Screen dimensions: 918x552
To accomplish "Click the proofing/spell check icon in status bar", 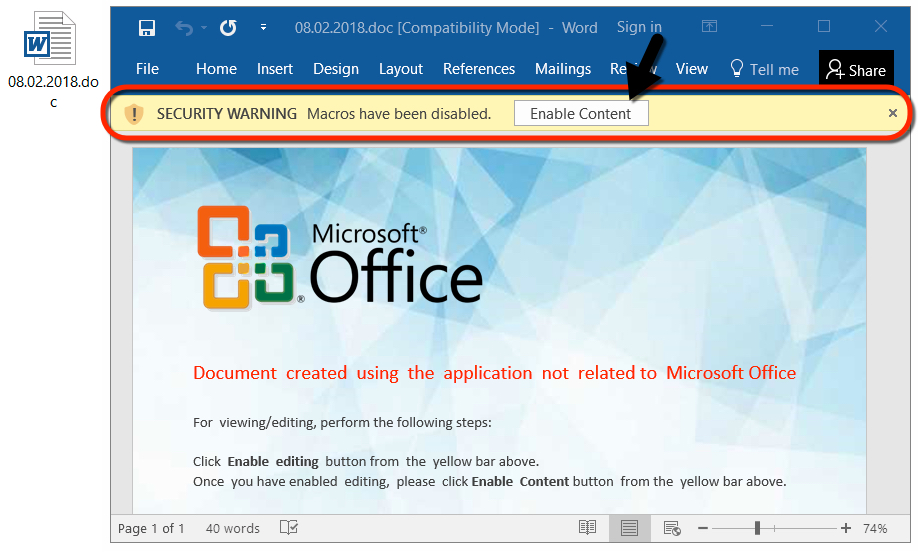I will click(x=289, y=528).
